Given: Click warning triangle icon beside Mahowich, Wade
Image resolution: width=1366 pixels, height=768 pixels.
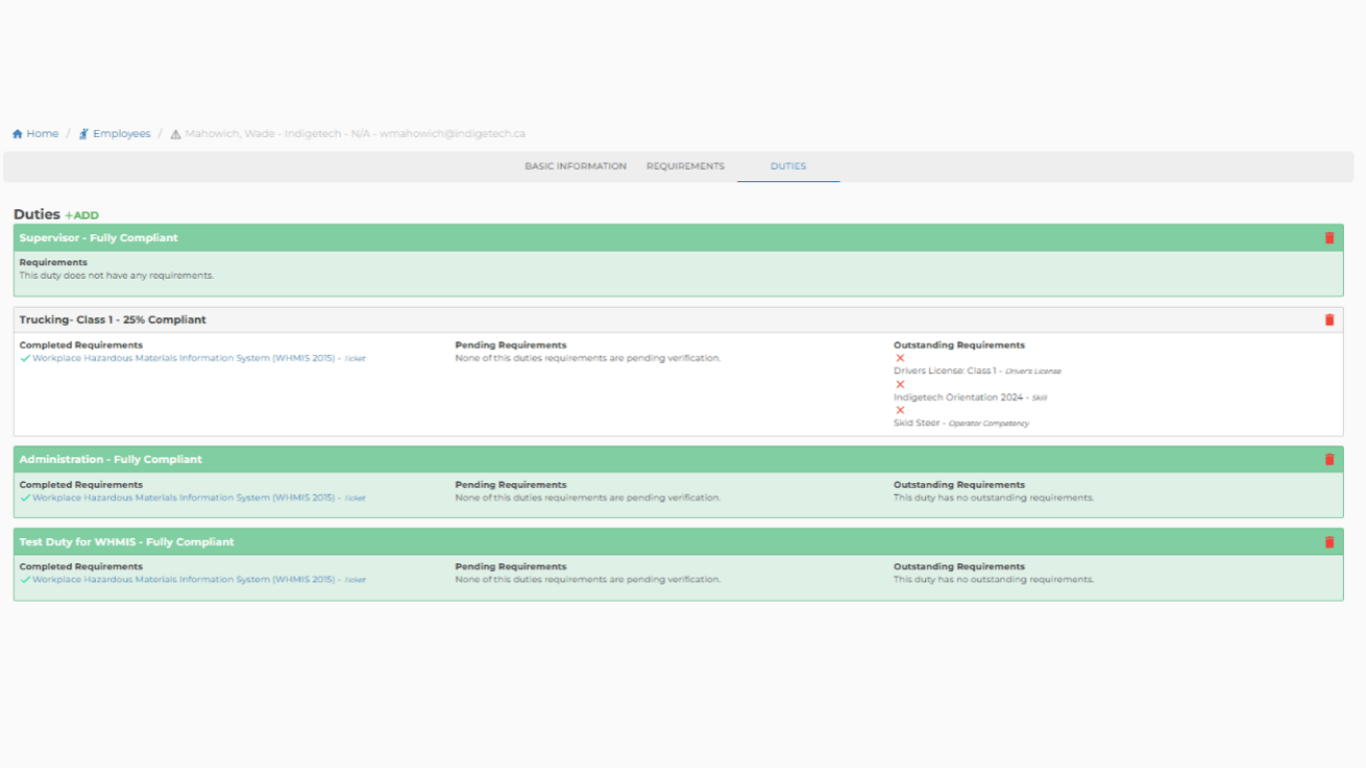Looking at the screenshot, I should click(x=176, y=134).
